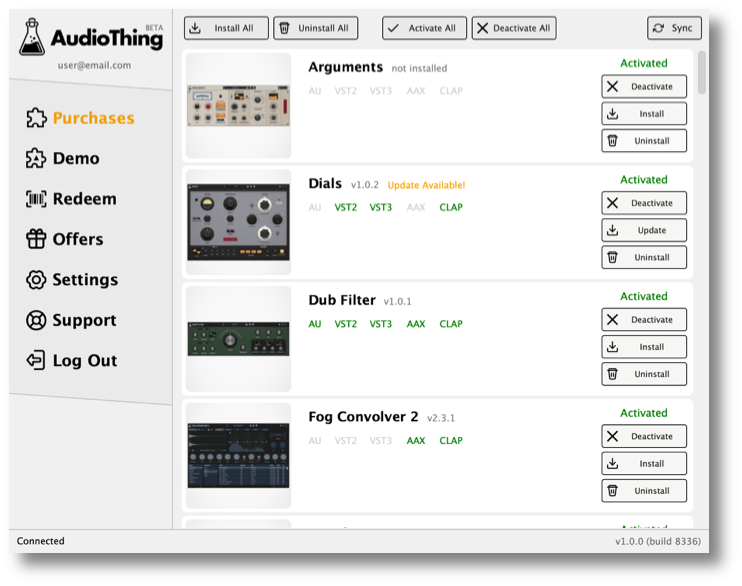This screenshot has height=586, width=742.
Task: Click the Dub Filter AU format label
Action: [315, 324]
